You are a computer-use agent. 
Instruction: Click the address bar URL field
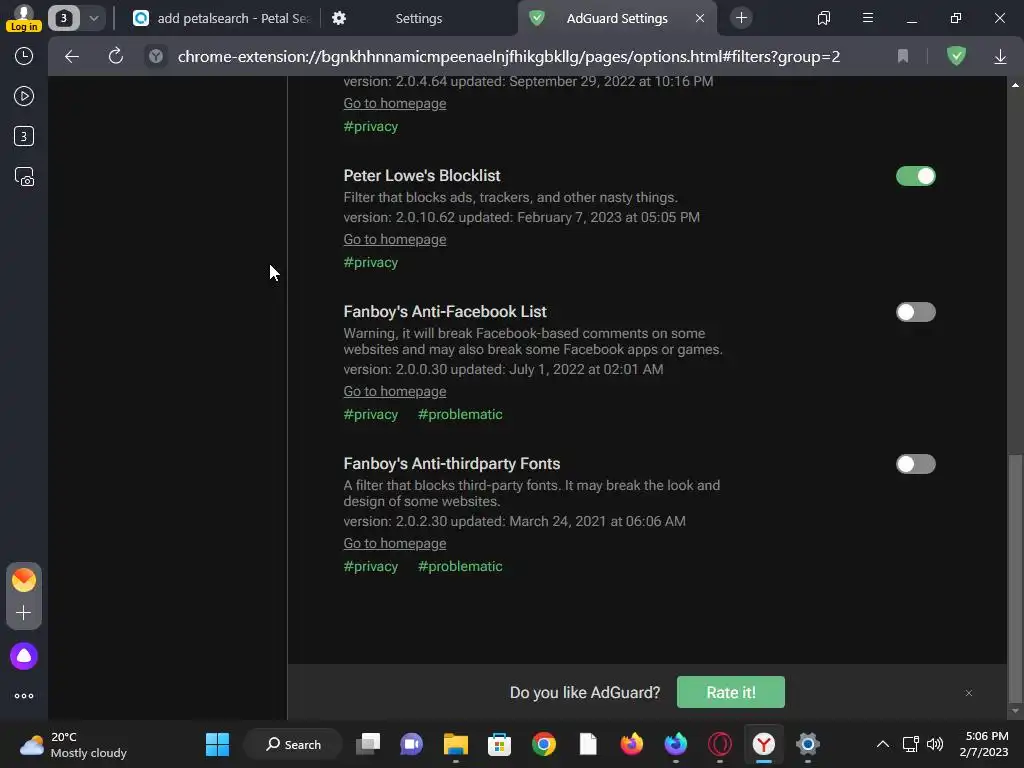coord(509,57)
